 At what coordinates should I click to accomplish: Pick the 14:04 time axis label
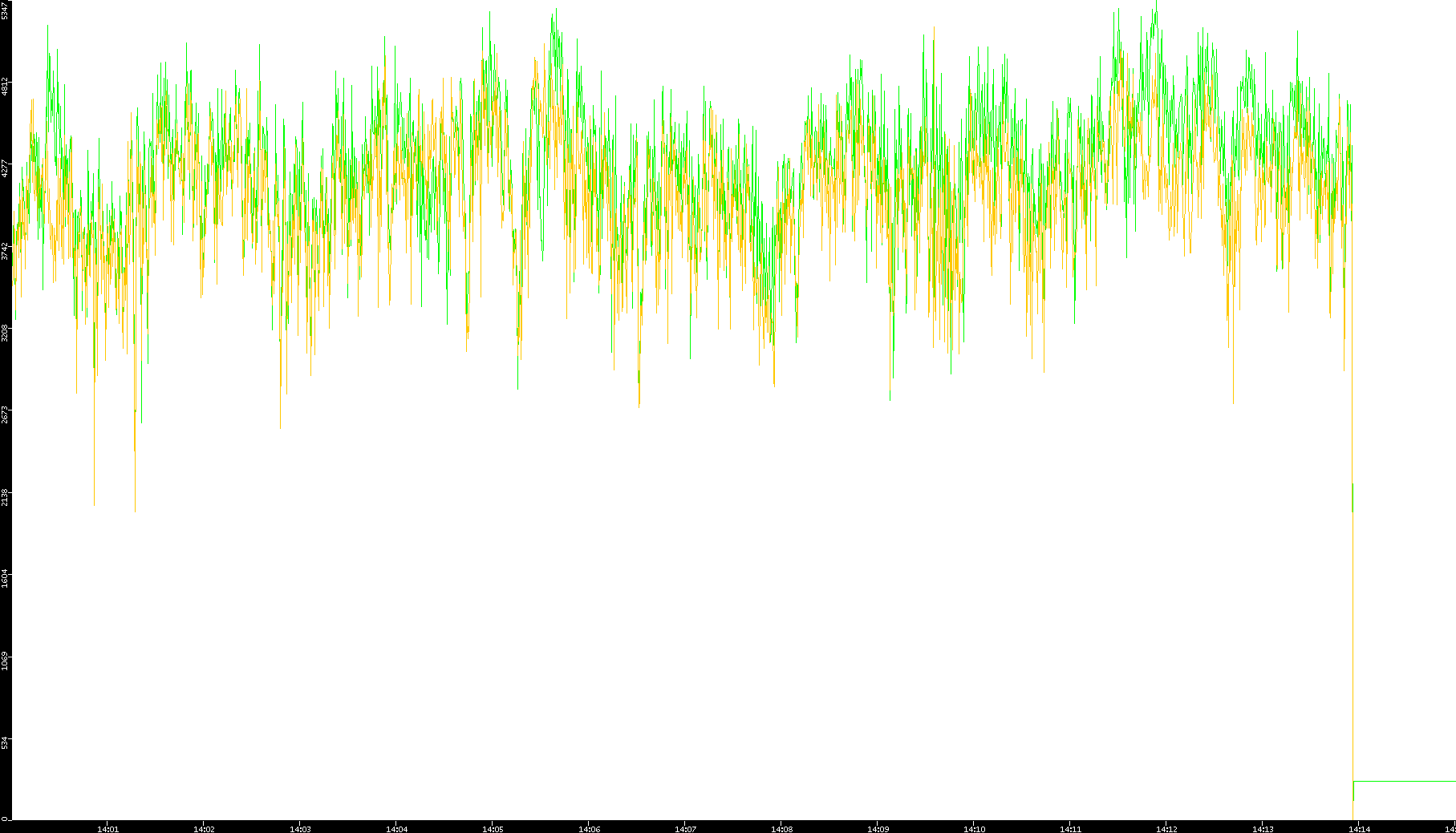pos(396,829)
